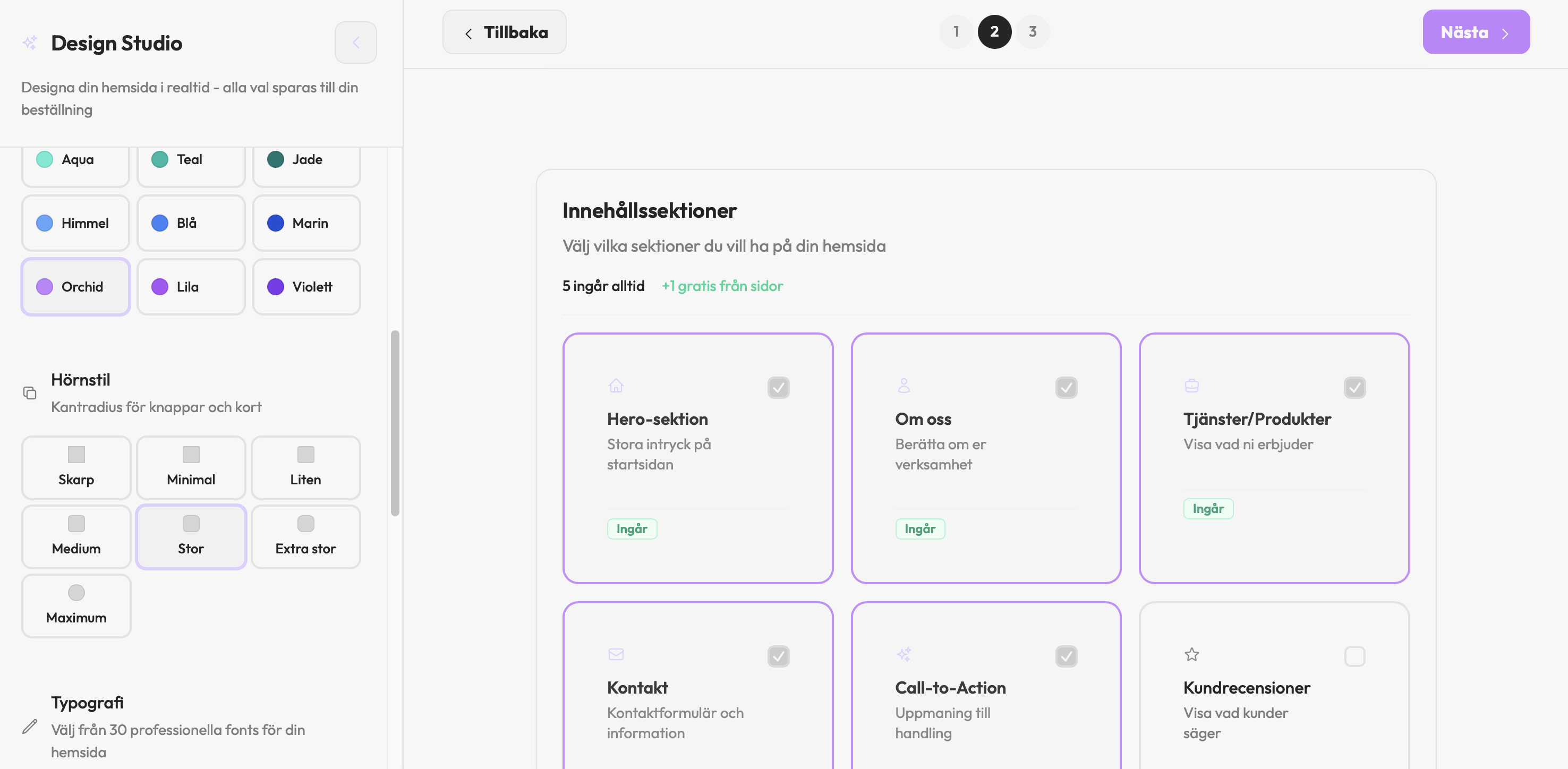
Task: Toggle the Hero-sektion checkbox
Action: (779, 388)
